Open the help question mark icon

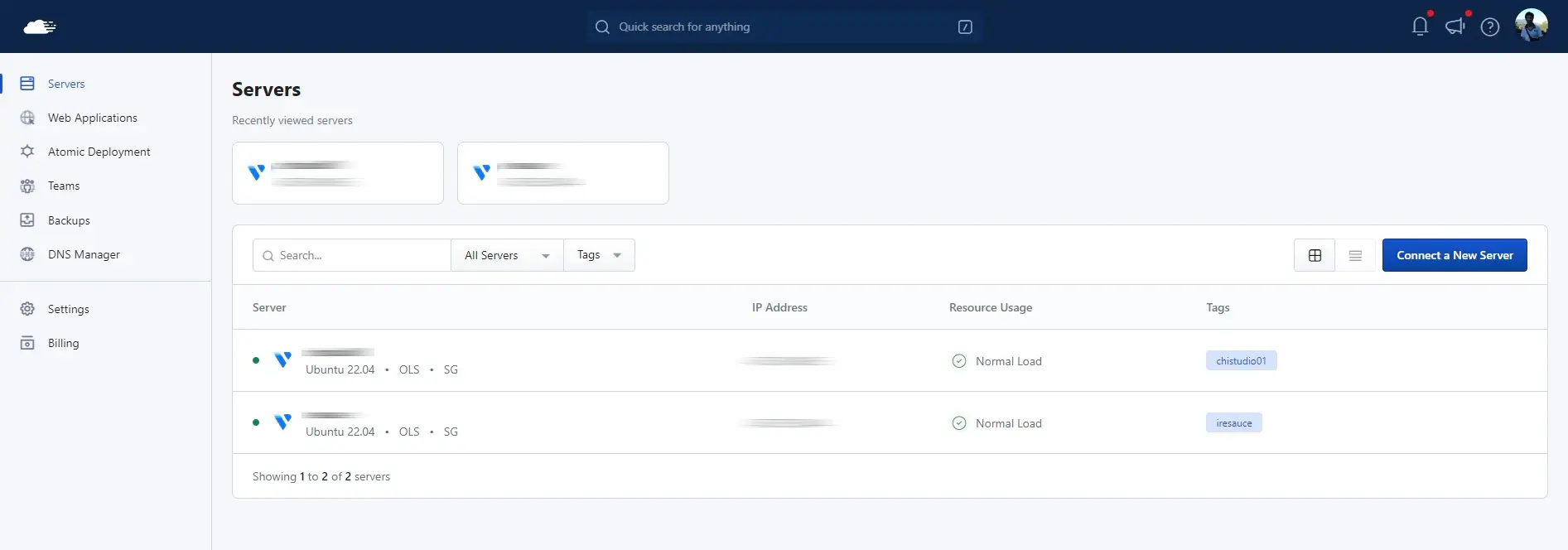pyautogui.click(x=1489, y=27)
